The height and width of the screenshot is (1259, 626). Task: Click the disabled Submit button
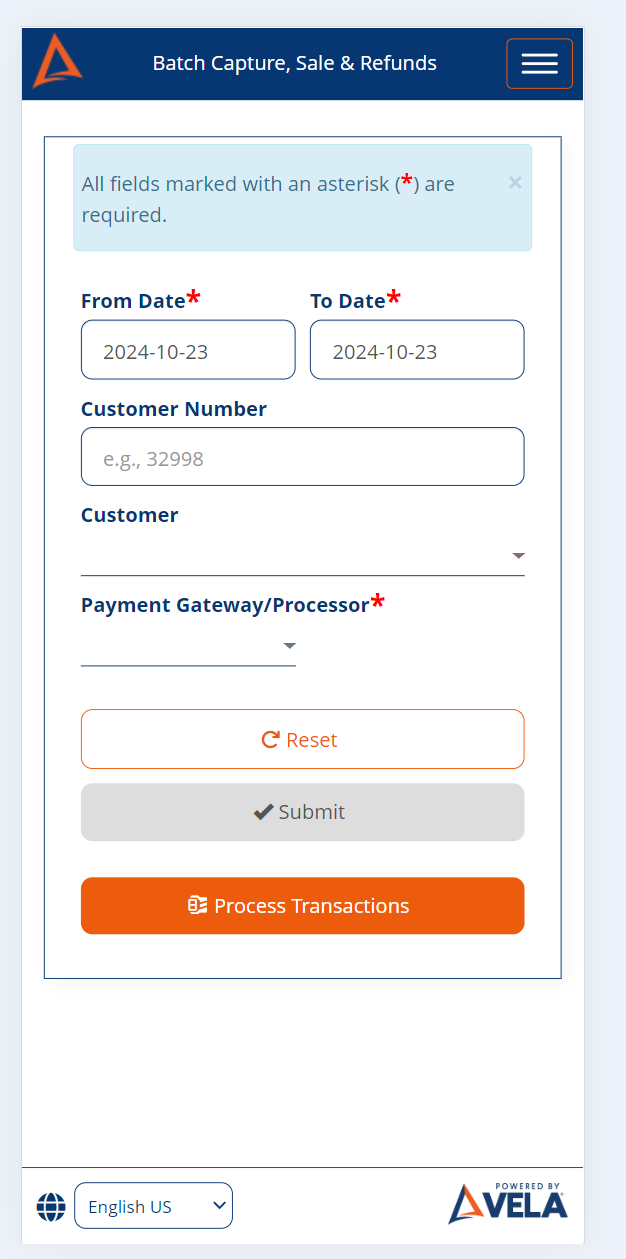pyautogui.click(x=302, y=811)
